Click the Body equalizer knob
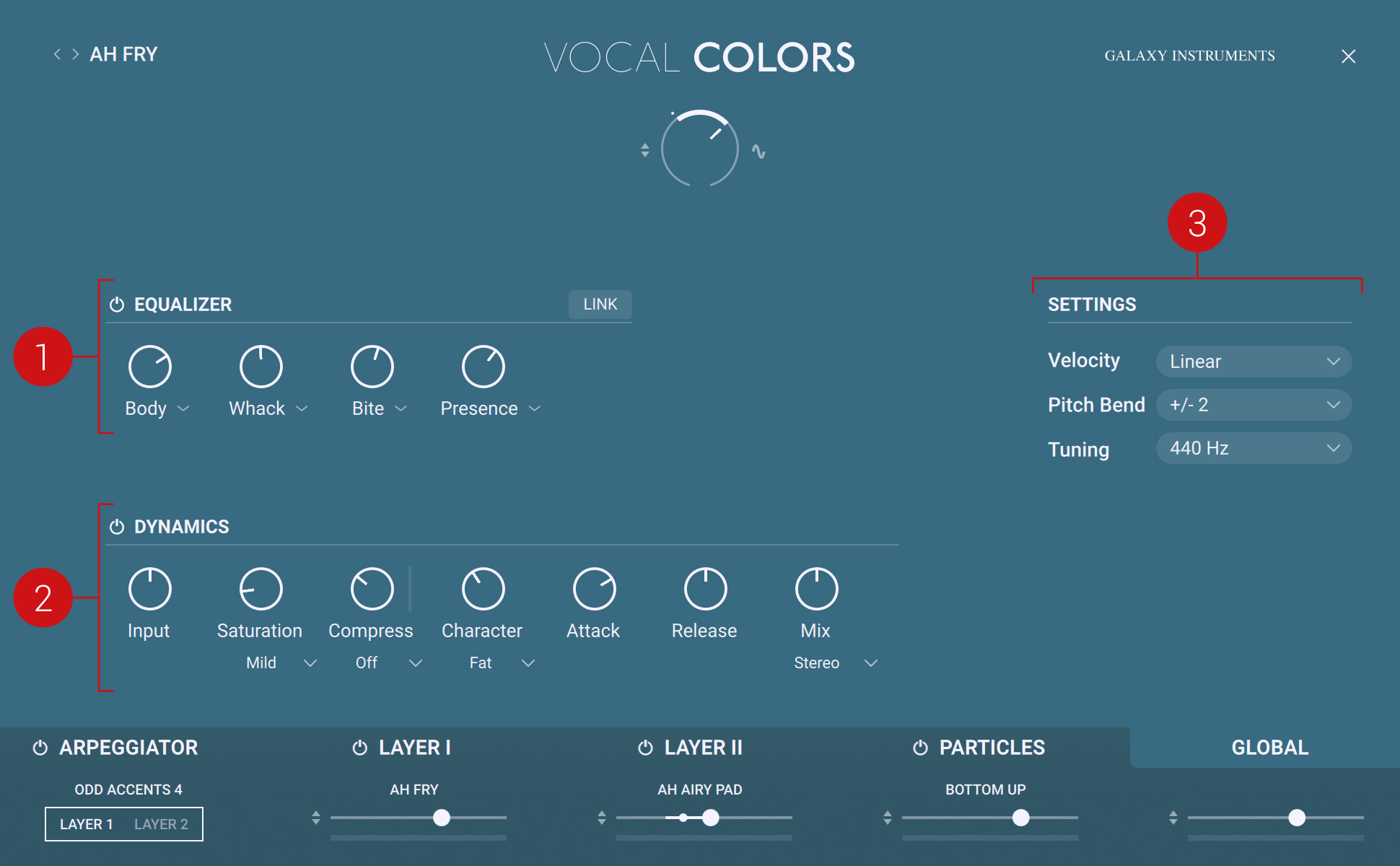This screenshot has width=1400, height=866. 149,367
